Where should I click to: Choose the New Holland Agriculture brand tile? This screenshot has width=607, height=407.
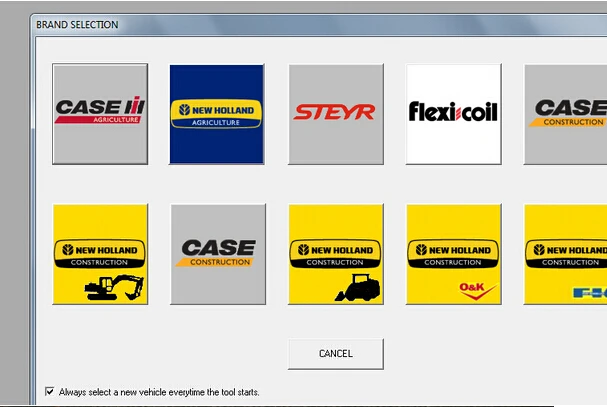click(217, 114)
